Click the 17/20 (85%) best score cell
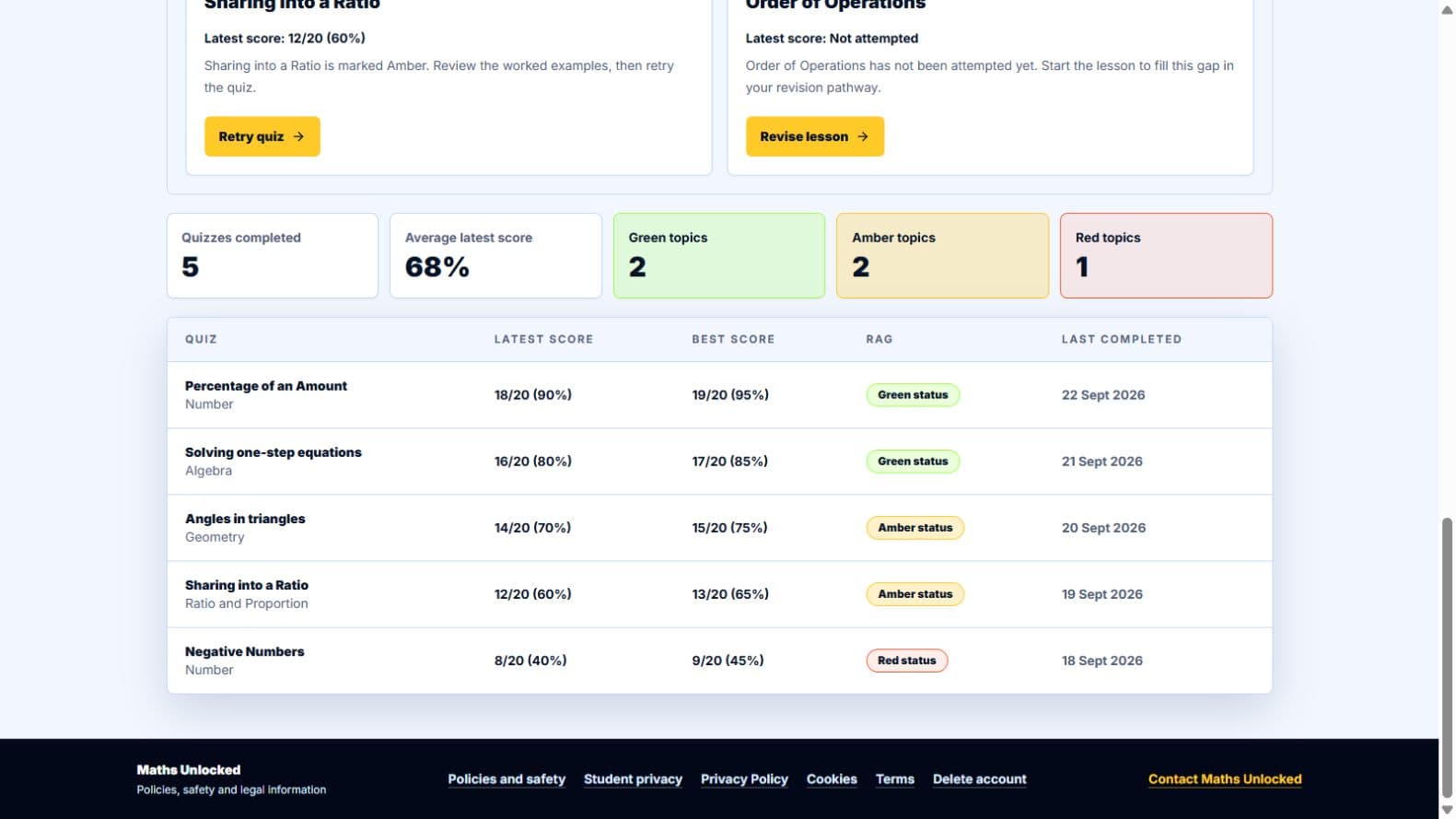The image size is (1456, 819). [730, 462]
